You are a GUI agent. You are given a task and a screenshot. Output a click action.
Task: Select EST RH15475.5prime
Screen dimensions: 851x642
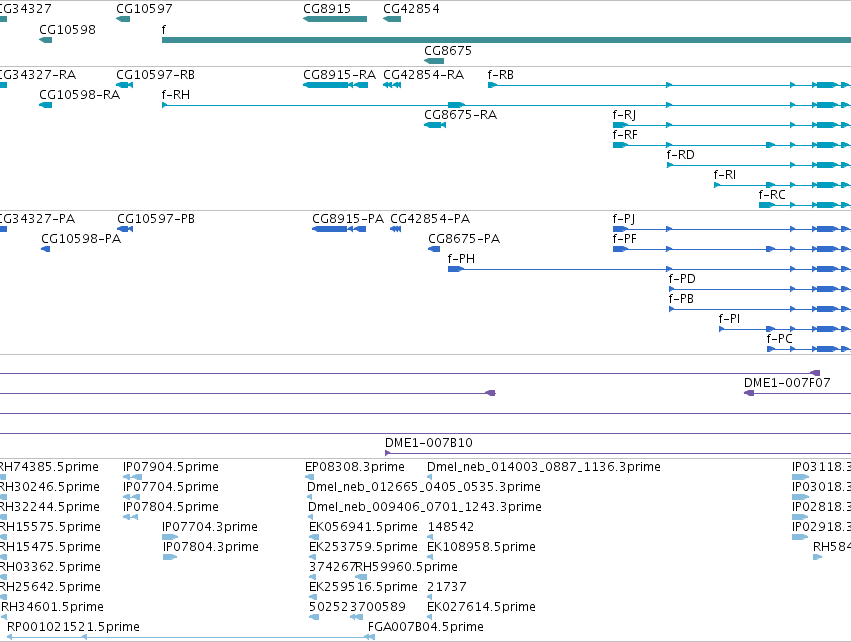click(x=50, y=547)
